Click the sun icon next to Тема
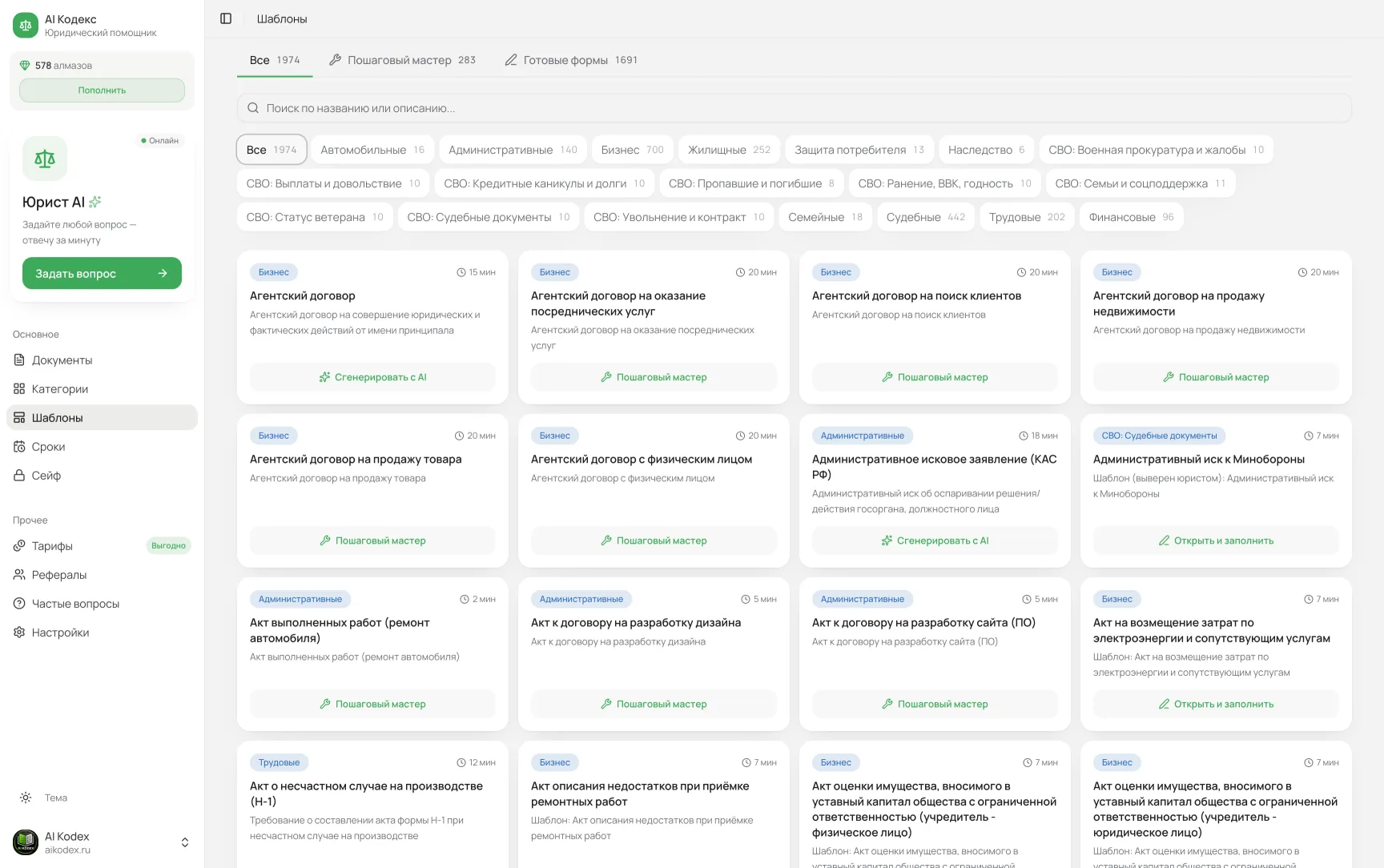 (26, 798)
